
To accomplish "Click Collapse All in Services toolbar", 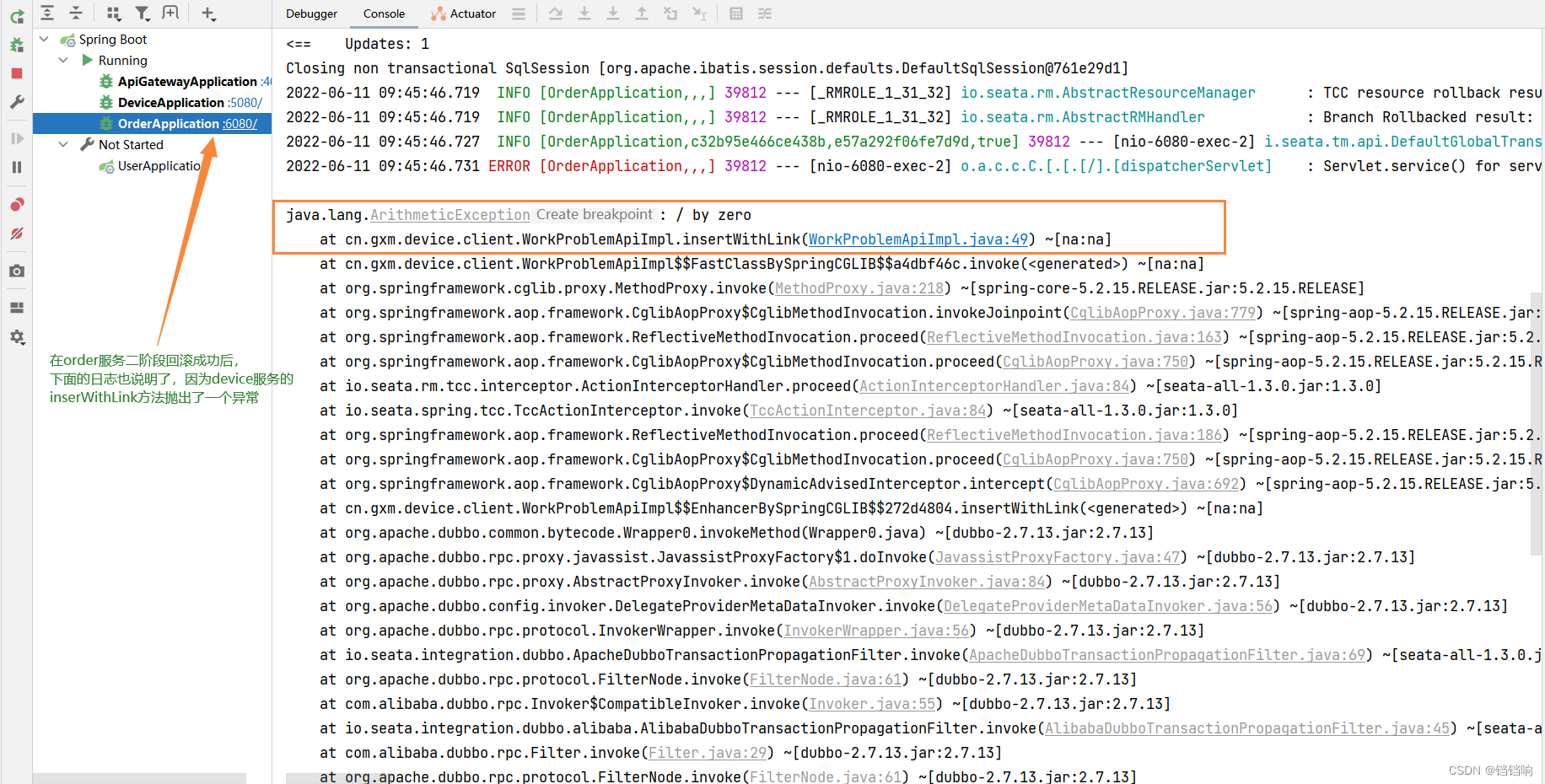I will pos(75,13).
